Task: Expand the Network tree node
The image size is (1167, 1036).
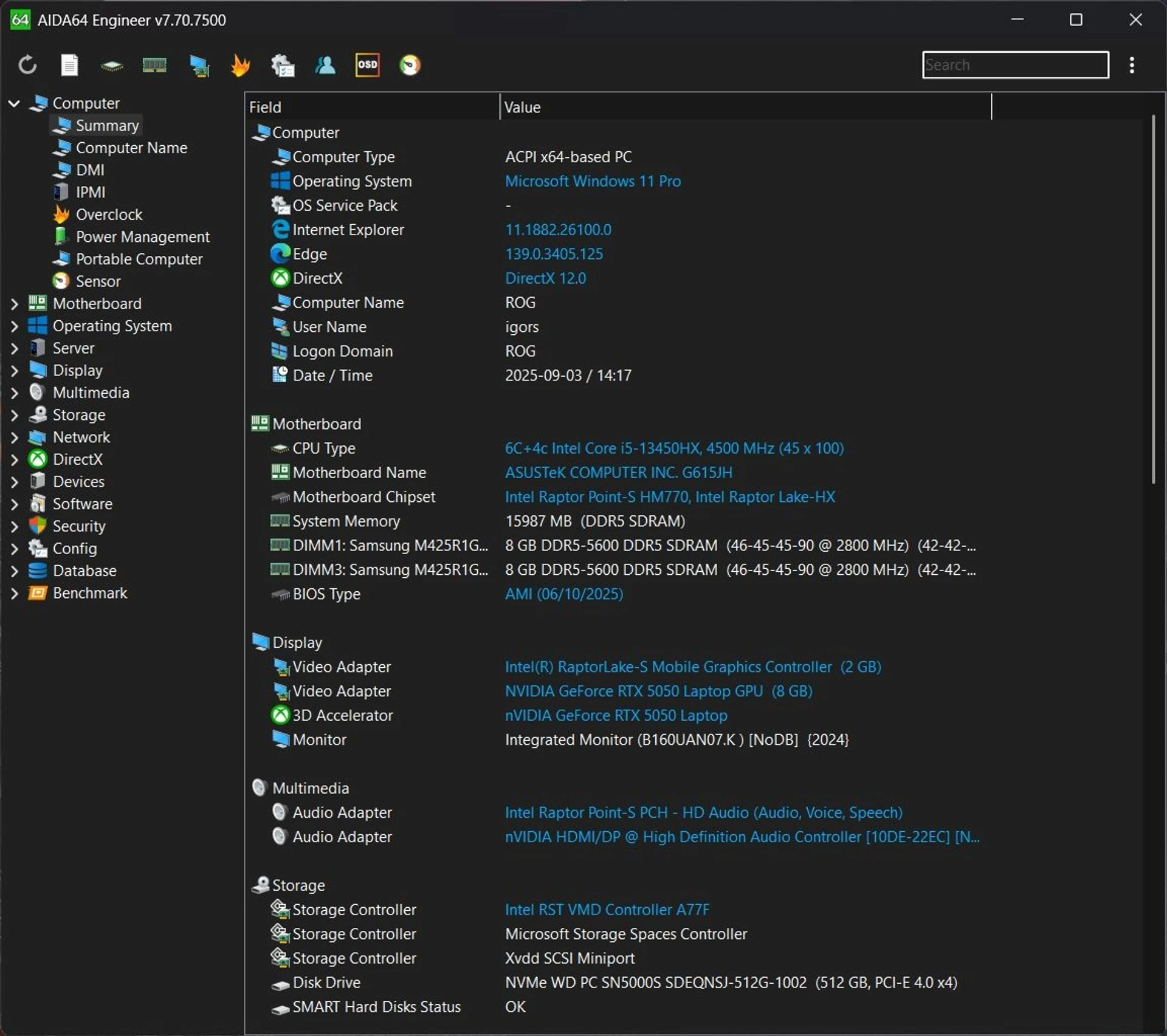Action: 14,437
